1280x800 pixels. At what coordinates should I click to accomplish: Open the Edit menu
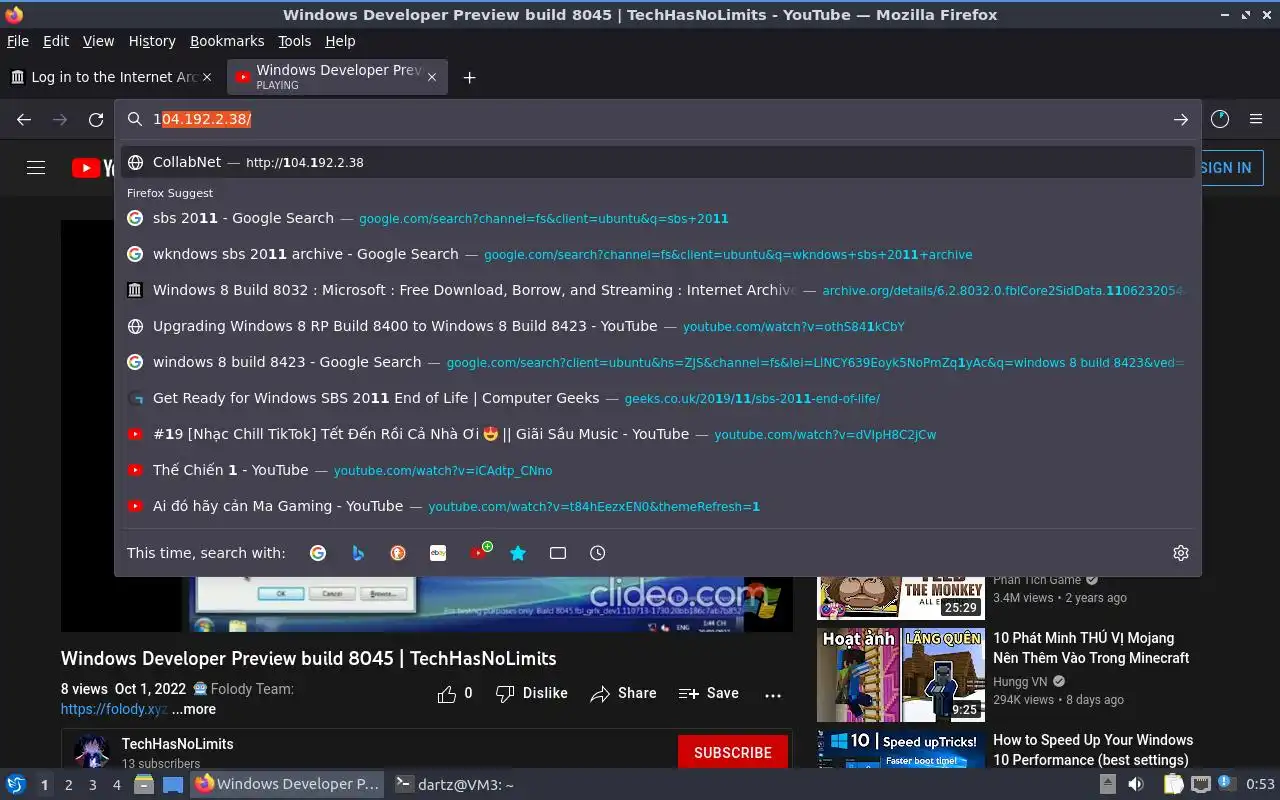pos(56,41)
